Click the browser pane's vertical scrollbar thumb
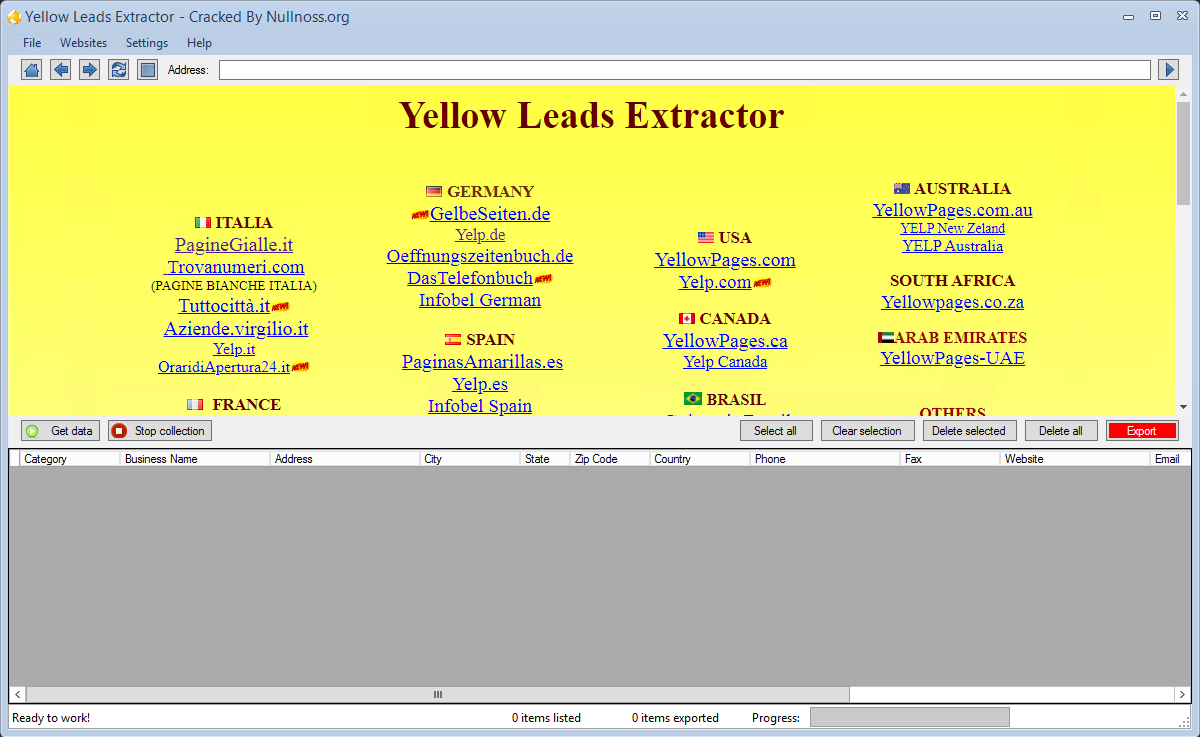This screenshot has width=1200, height=737. coord(1183,152)
